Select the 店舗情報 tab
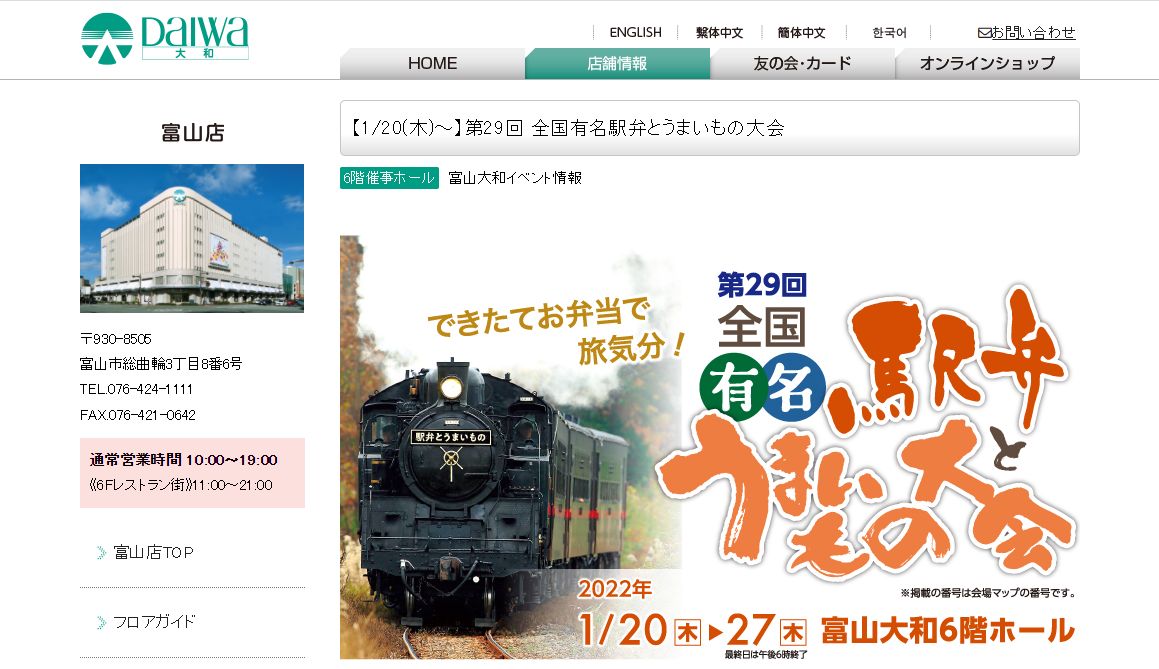The width and height of the screenshot is (1159, 669). coord(617,64)
